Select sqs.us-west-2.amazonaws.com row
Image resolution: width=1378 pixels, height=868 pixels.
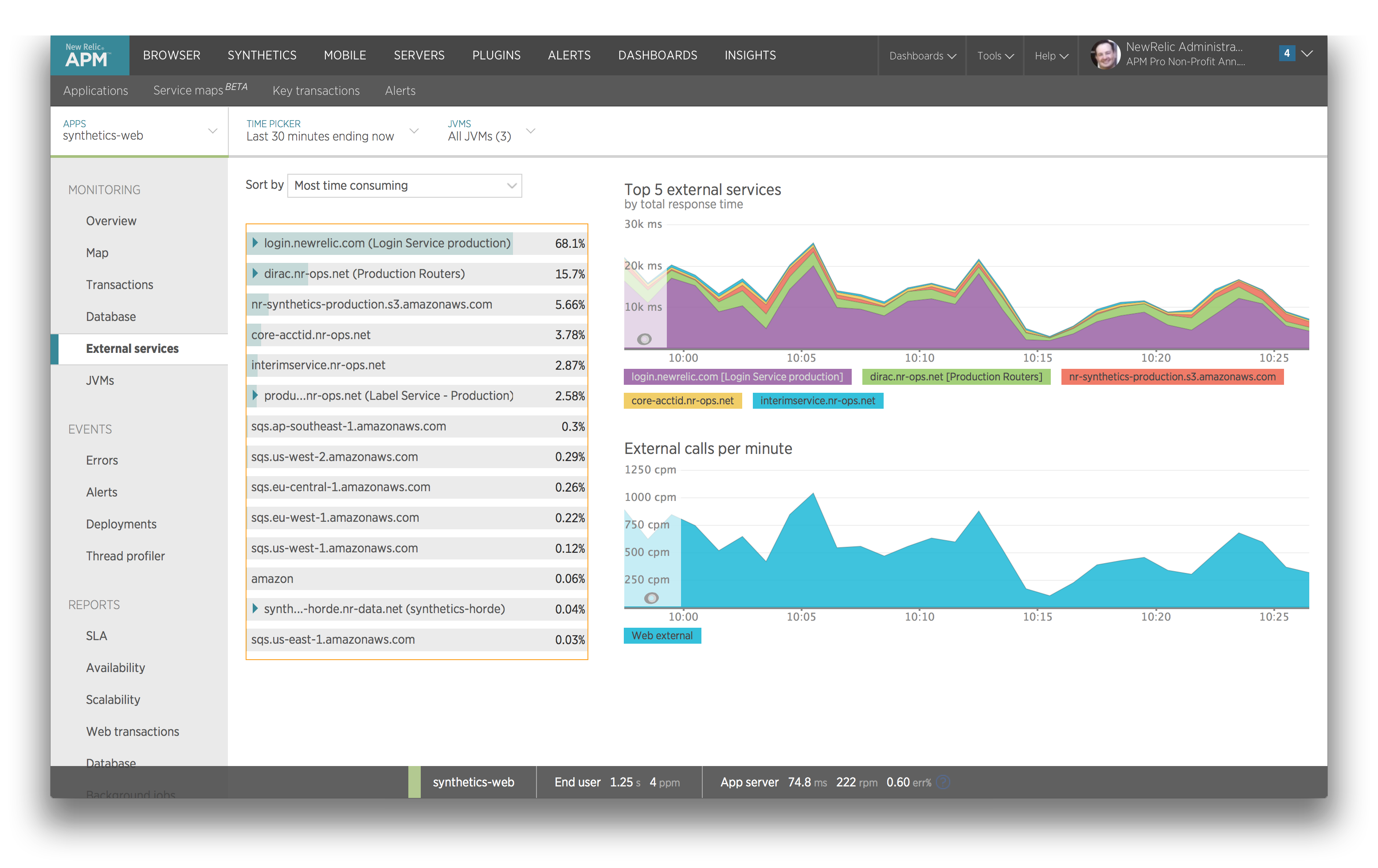pos(417,456)
